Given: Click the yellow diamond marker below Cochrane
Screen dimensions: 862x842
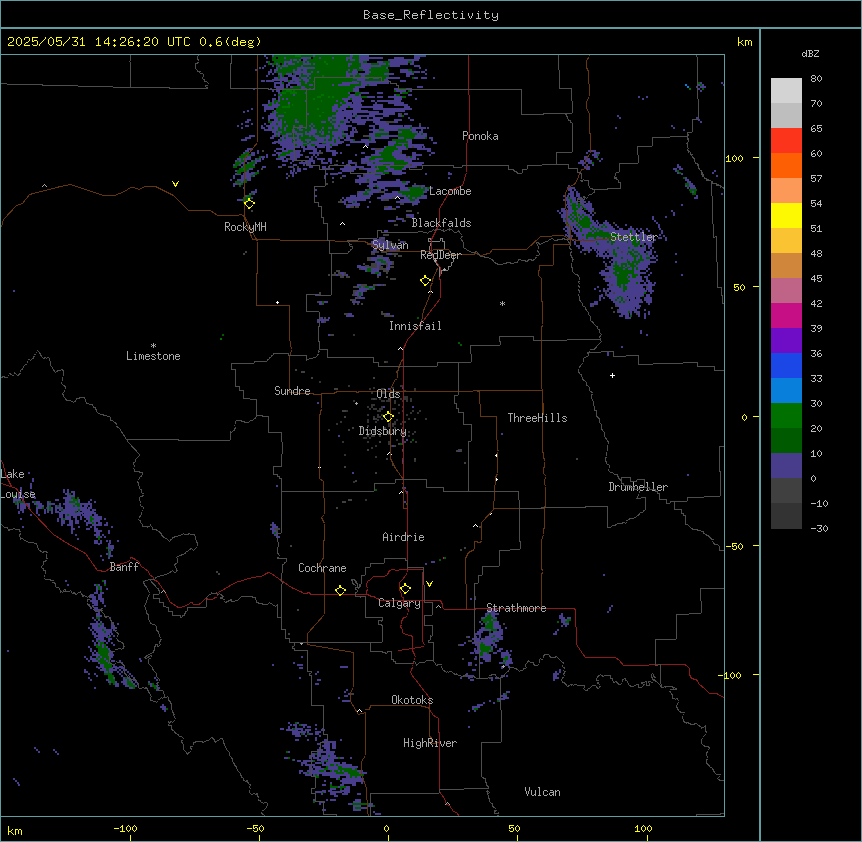Looking at the screenshot, I should coord(340,590).
